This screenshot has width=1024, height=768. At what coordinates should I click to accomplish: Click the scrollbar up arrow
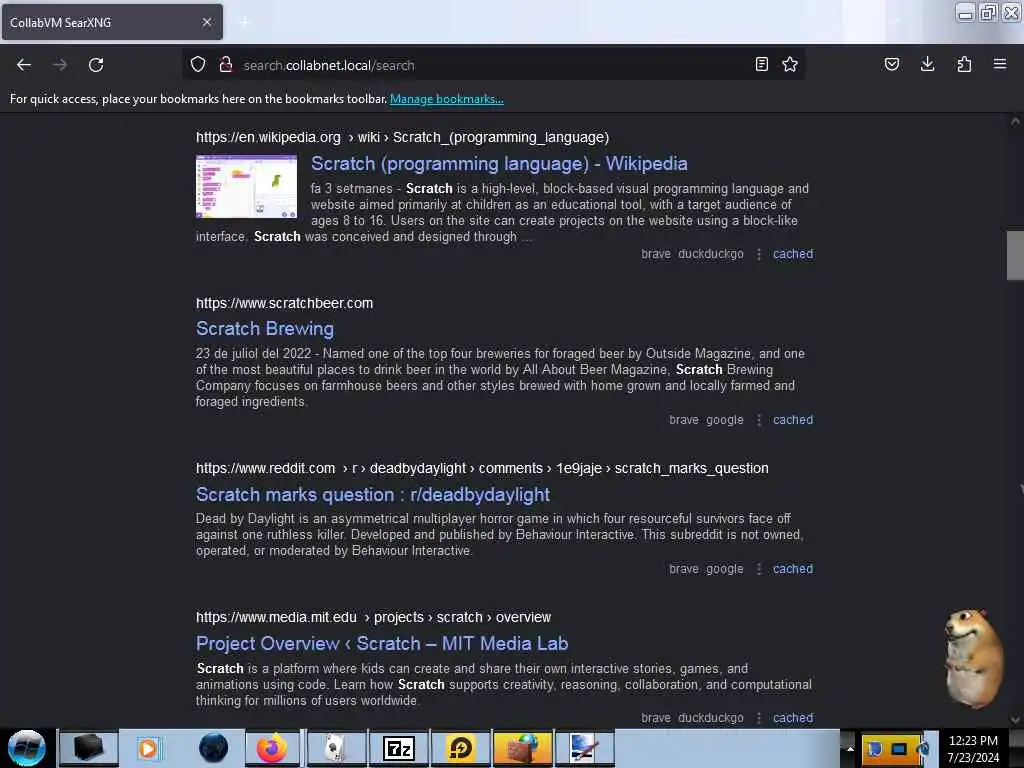click(x=1015, y=121)
